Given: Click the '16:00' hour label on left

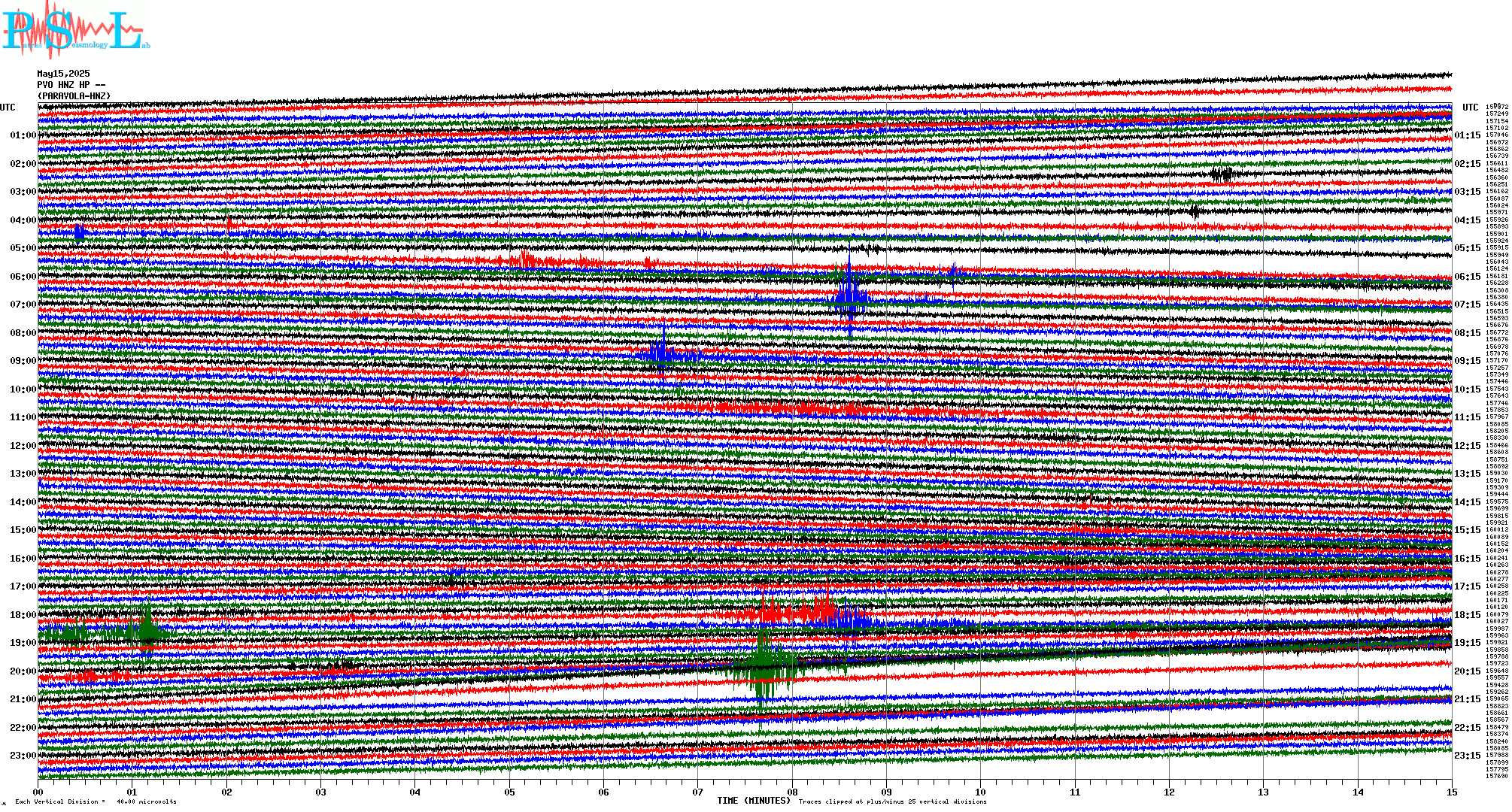Looking at the screenshot, I should tap(23, 559).
